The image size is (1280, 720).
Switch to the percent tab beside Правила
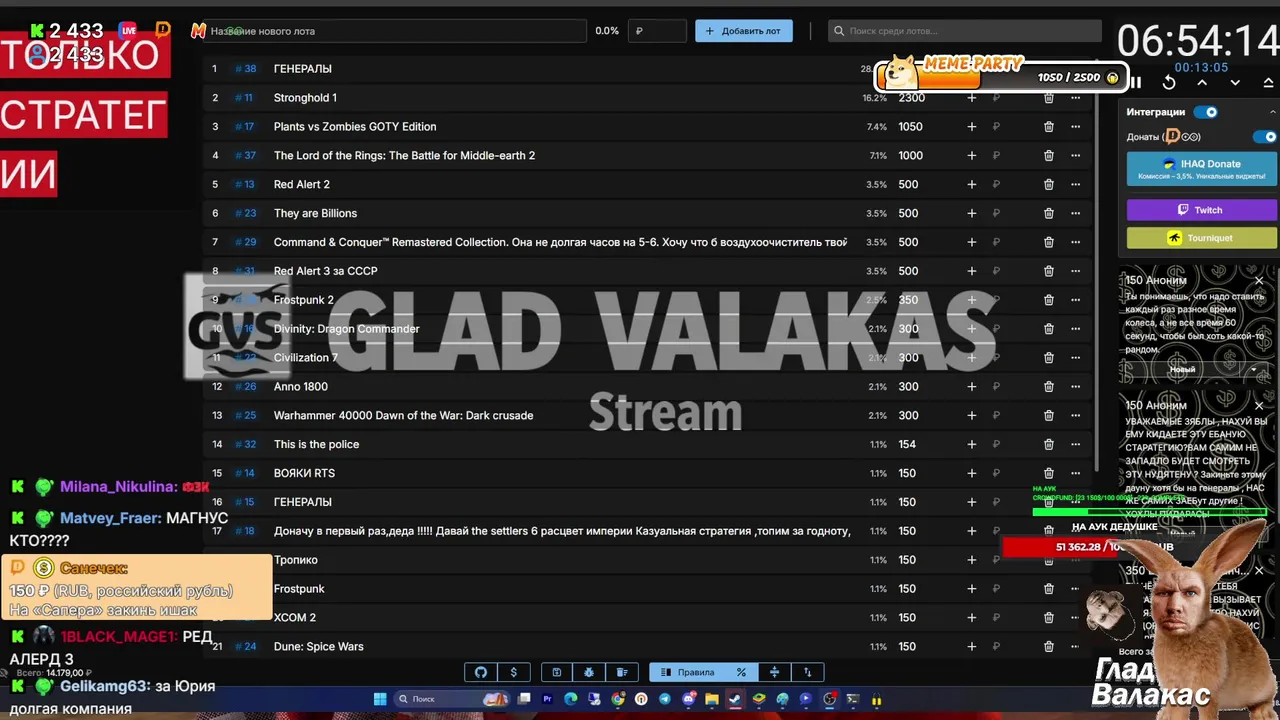[x=741, y=672]
